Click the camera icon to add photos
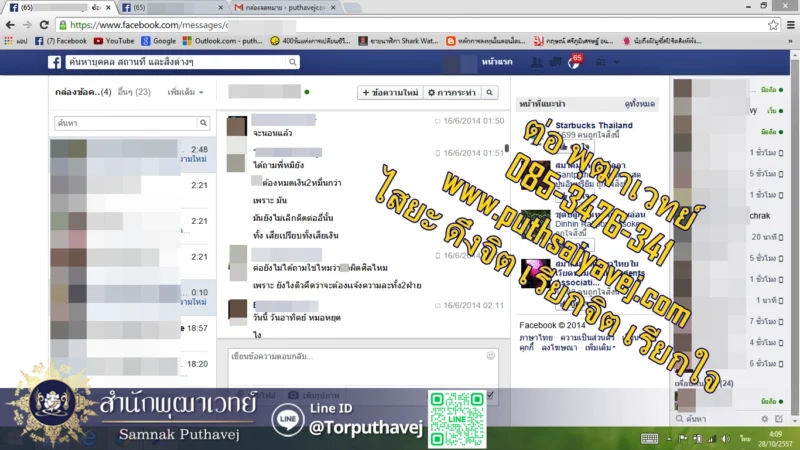This screenshot has width=800, height=450. [x=293, y=395]
